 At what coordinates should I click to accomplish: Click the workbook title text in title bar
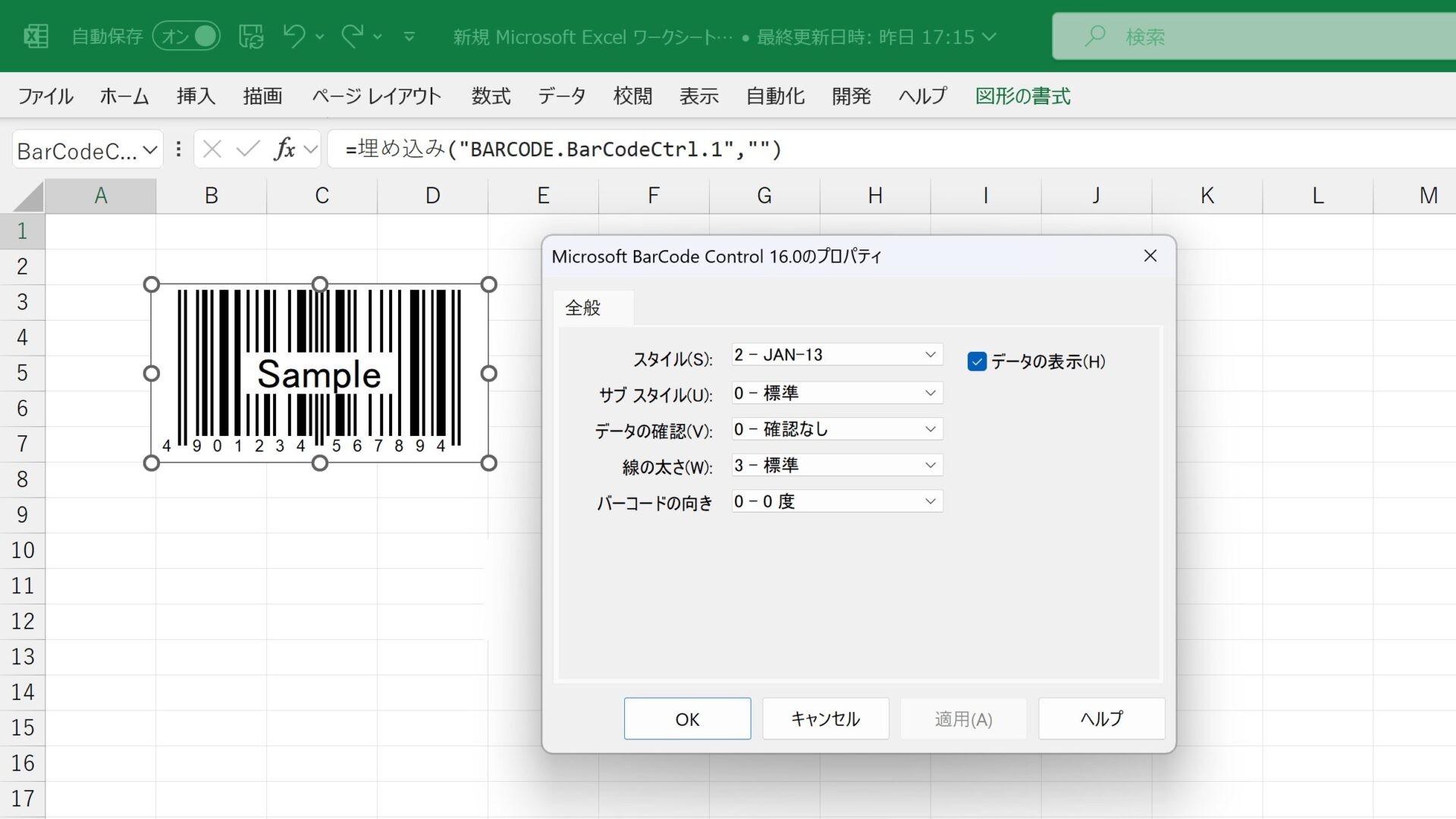tap(593, 36)
